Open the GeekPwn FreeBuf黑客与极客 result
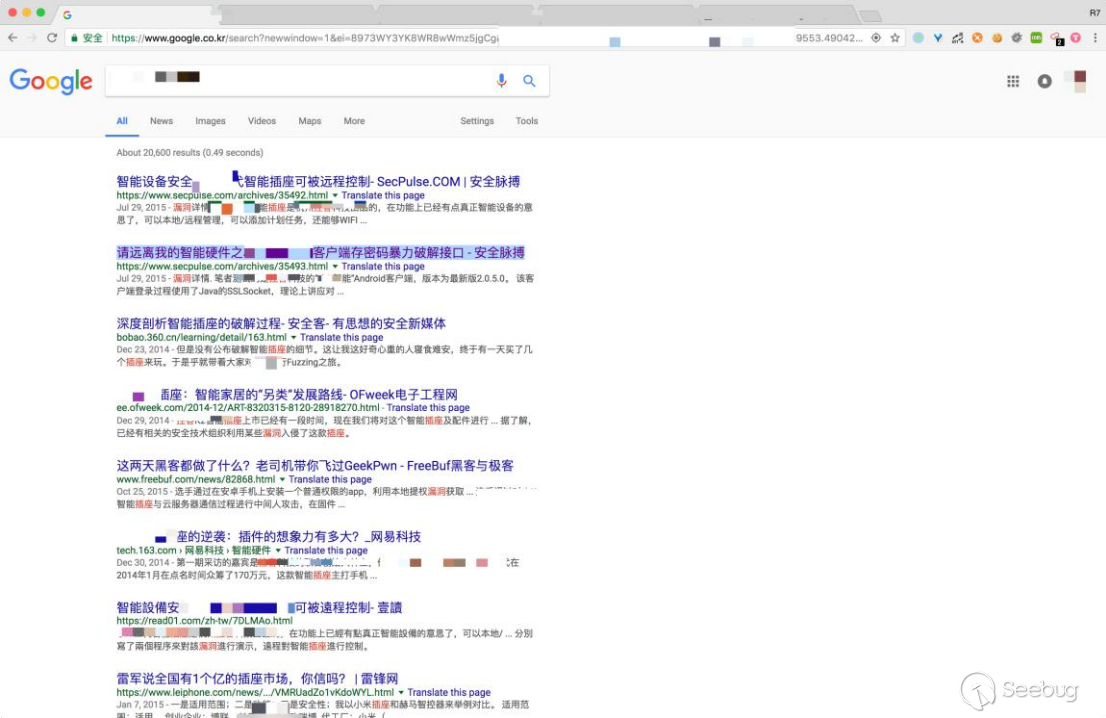Viewport: 1106px width, 718px height. (315, 466)
